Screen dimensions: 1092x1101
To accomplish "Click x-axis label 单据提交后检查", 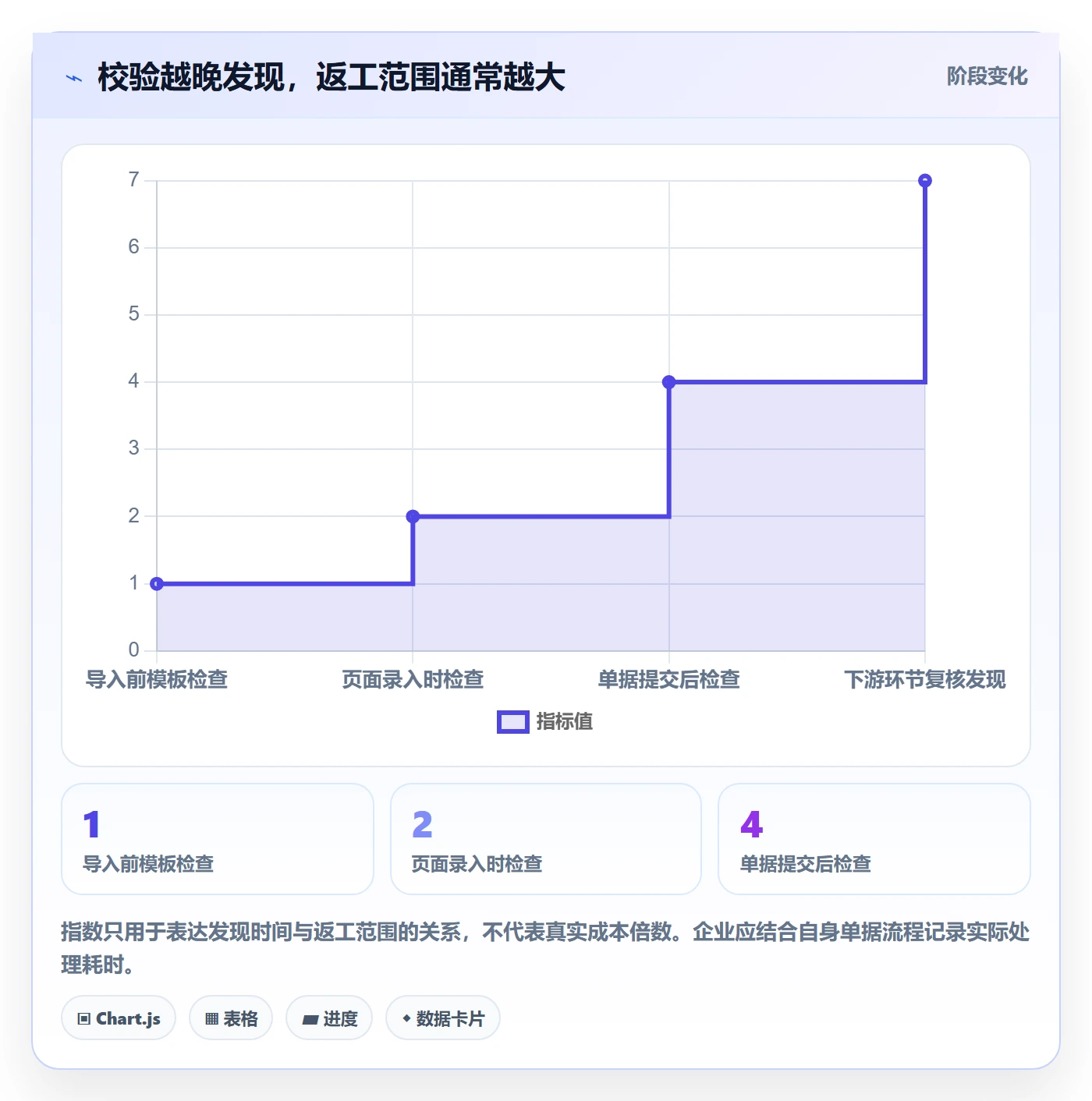I will click(x=668, y=679).
